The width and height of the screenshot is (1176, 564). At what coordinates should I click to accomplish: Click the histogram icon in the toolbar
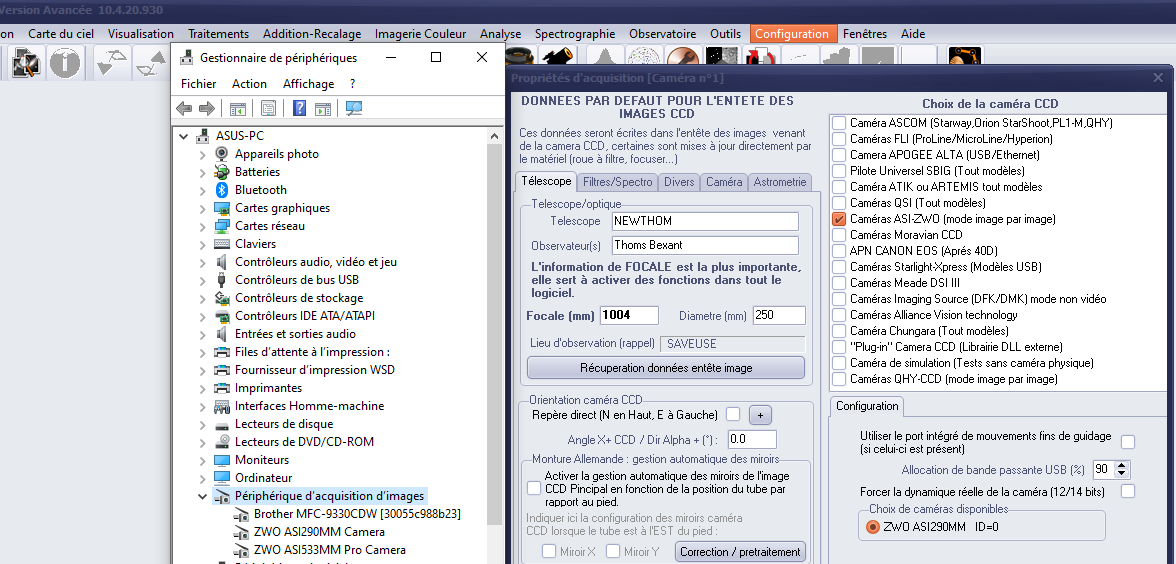[x=605, y=62]
